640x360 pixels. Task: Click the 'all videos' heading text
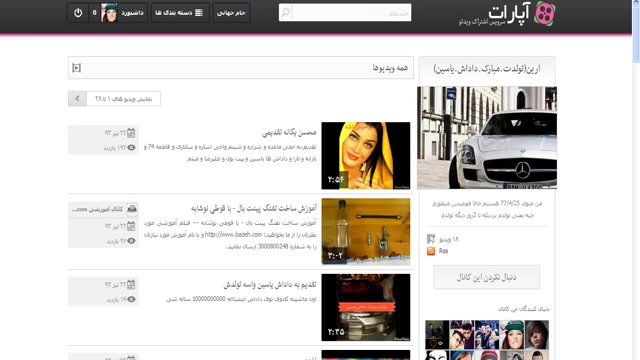point(390,68)
